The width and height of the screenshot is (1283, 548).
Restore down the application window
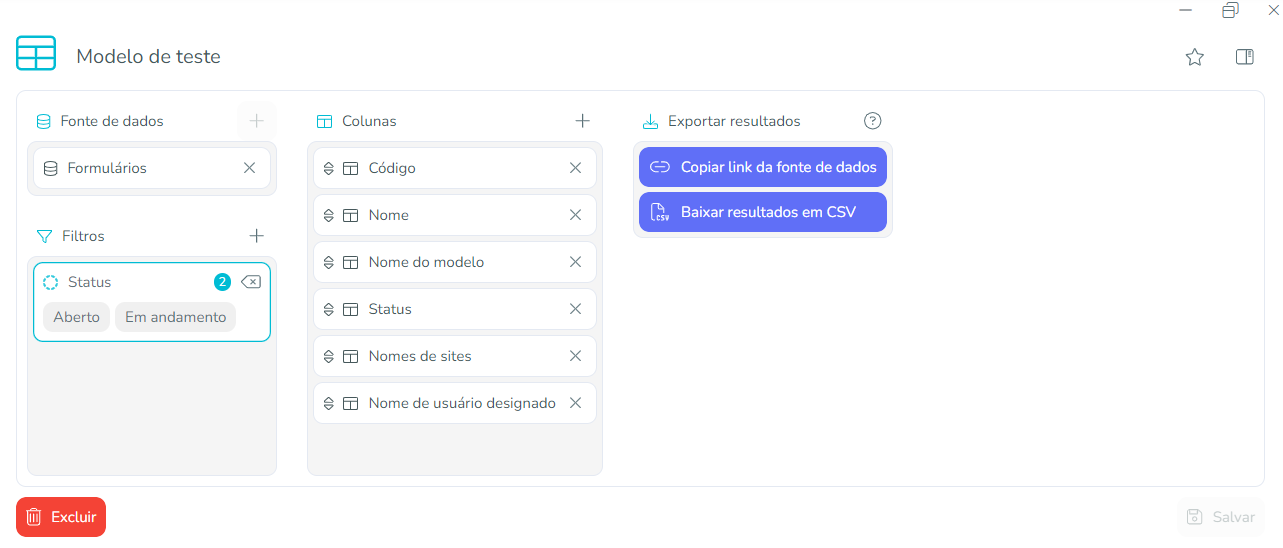click(x=1230, y=10)
